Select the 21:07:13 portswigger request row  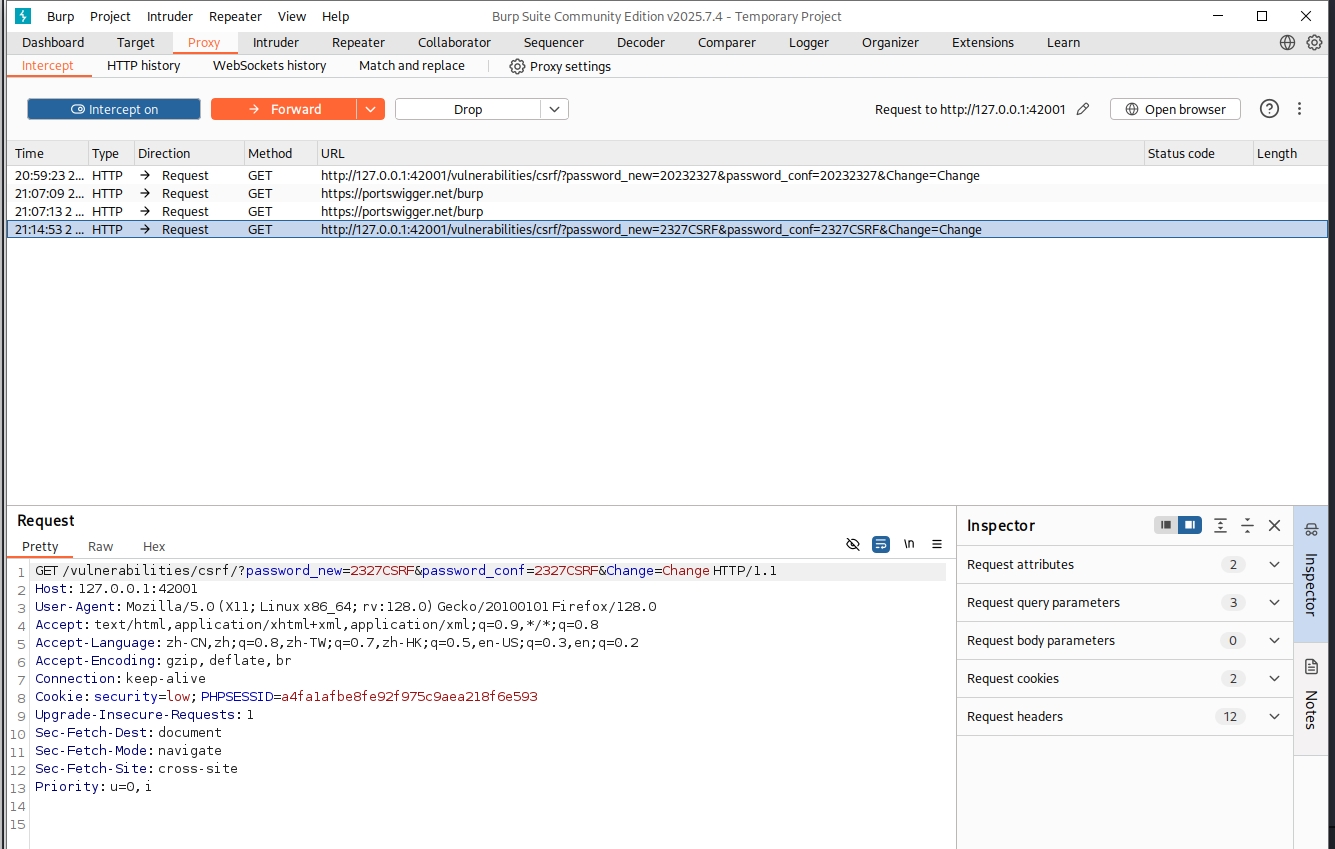click(x=667, y=212)
